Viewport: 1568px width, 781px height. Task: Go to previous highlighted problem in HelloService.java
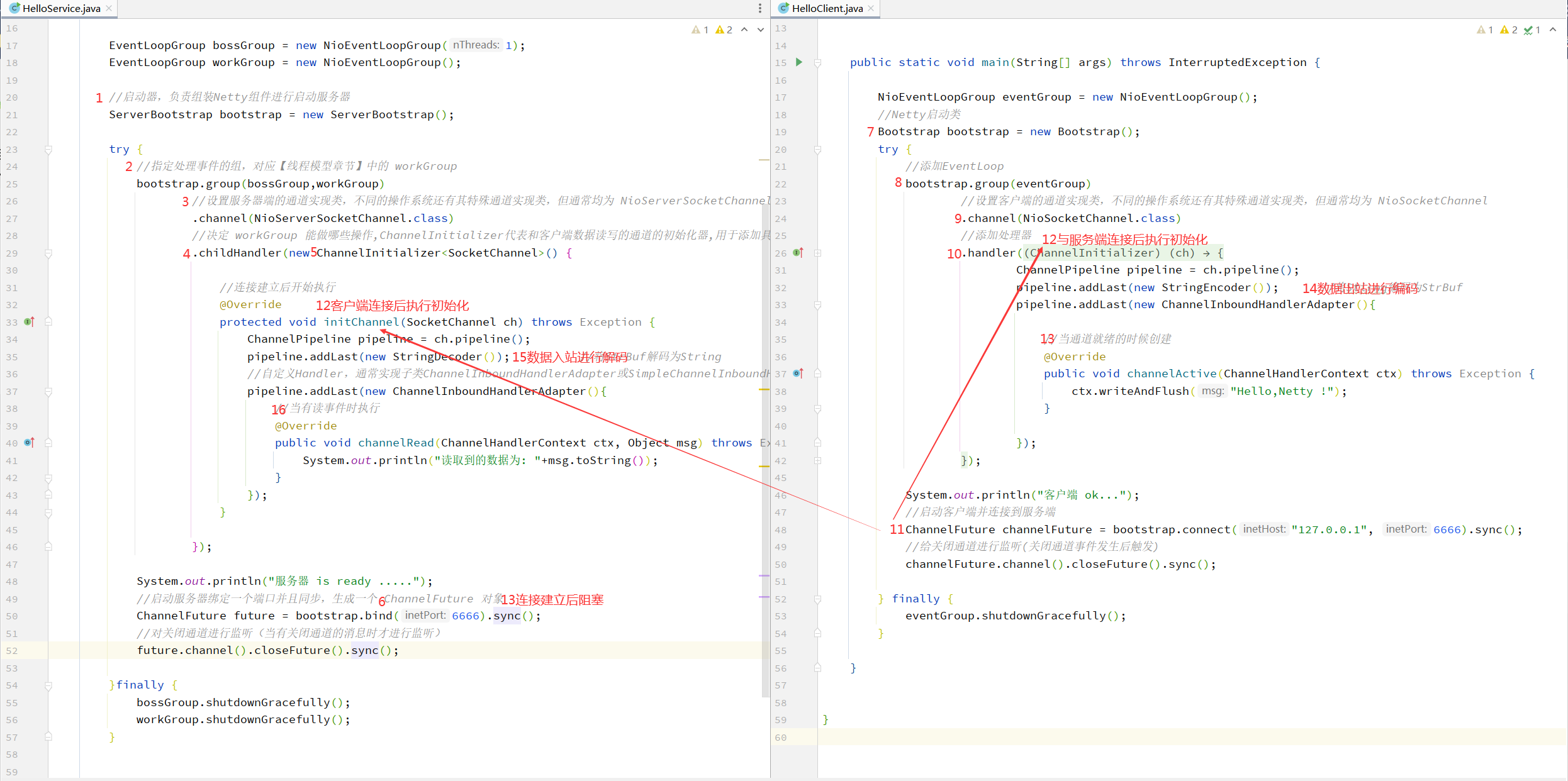(x=744, y=30)
